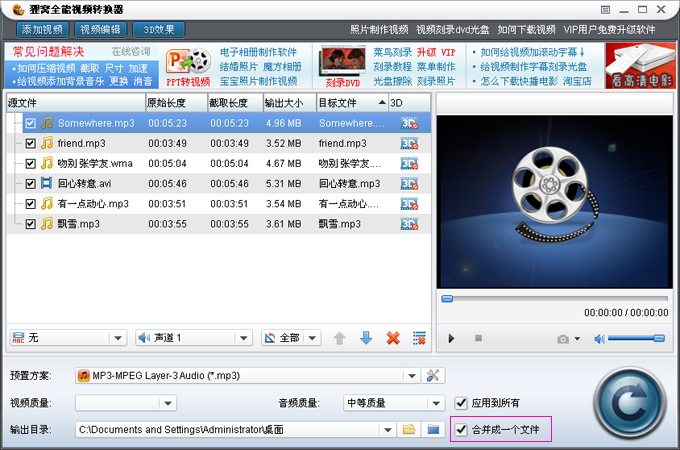Open VIP用户免费升级软件 menu link
Screen dimensions: 680x450
point(609,29)
